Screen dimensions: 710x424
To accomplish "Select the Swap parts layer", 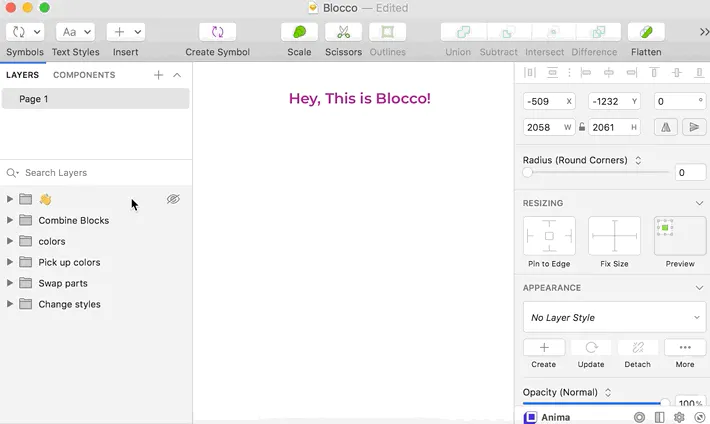I will point(63,283).
